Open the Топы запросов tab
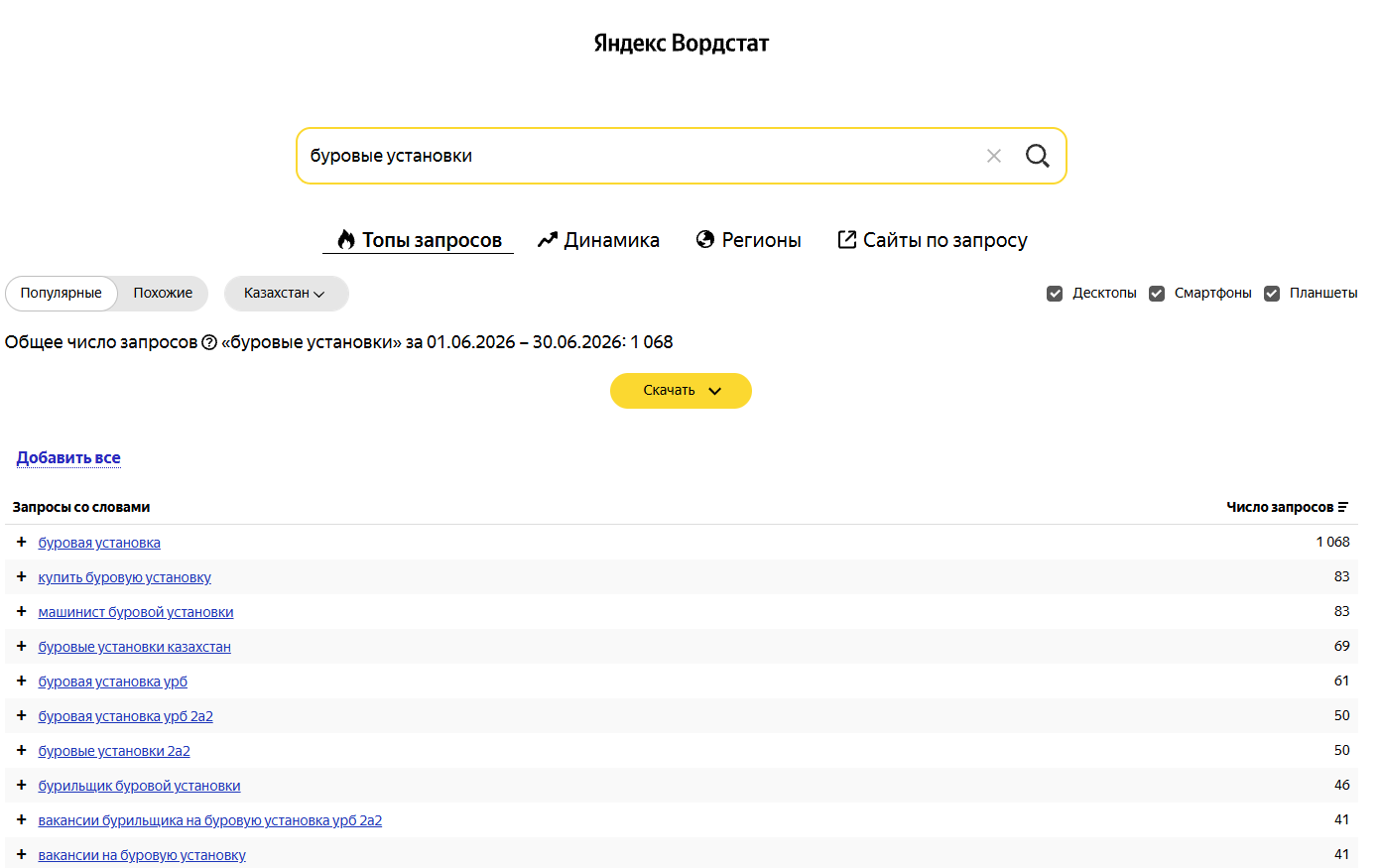Viewport: 1382px width, 868px height. (x=419, y=240)
